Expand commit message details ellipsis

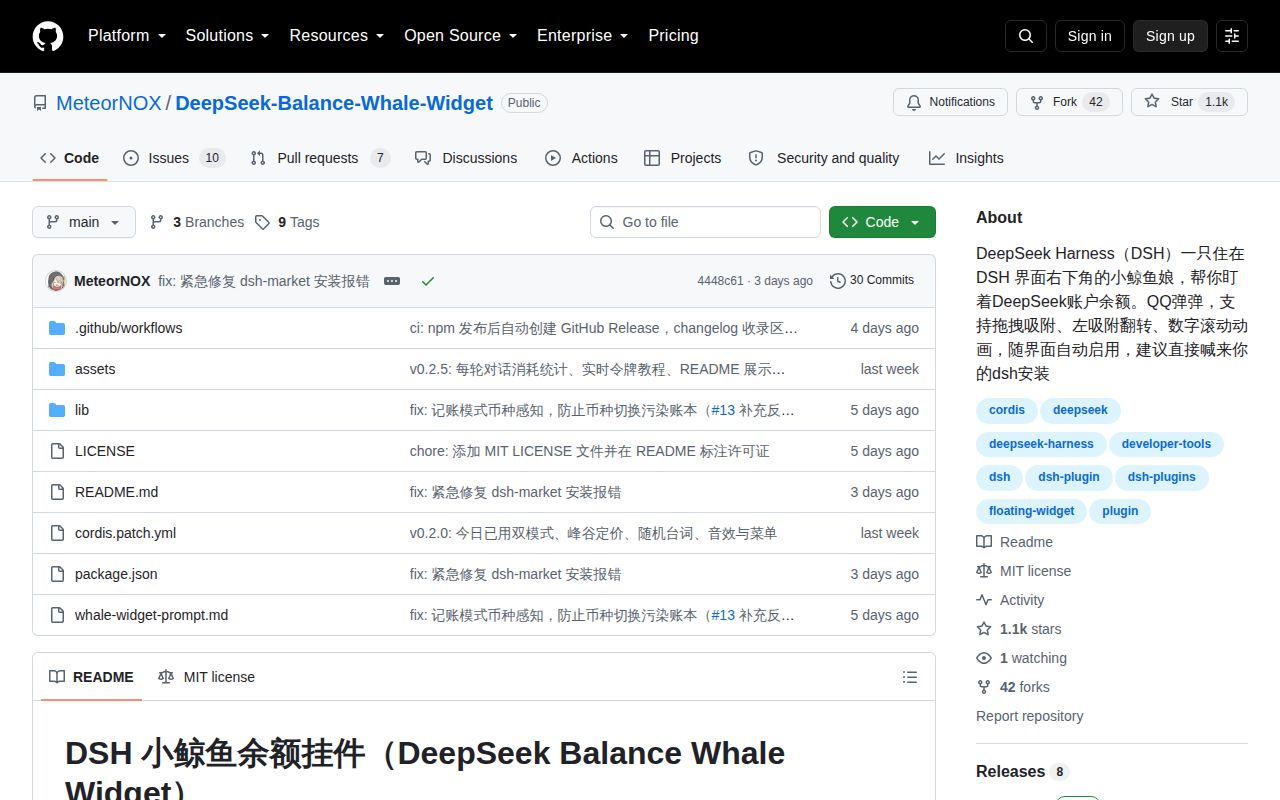pyautogui.click(x=392, y=281)
